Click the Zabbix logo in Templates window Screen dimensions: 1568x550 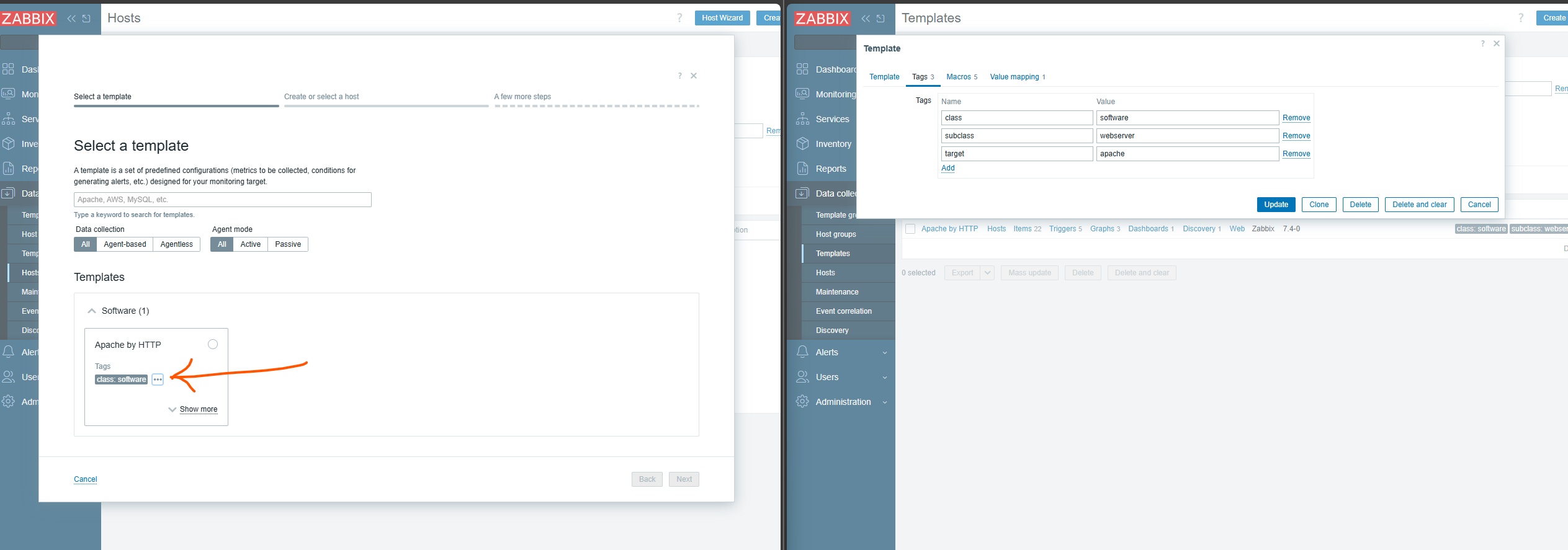[x=822, y=19]
